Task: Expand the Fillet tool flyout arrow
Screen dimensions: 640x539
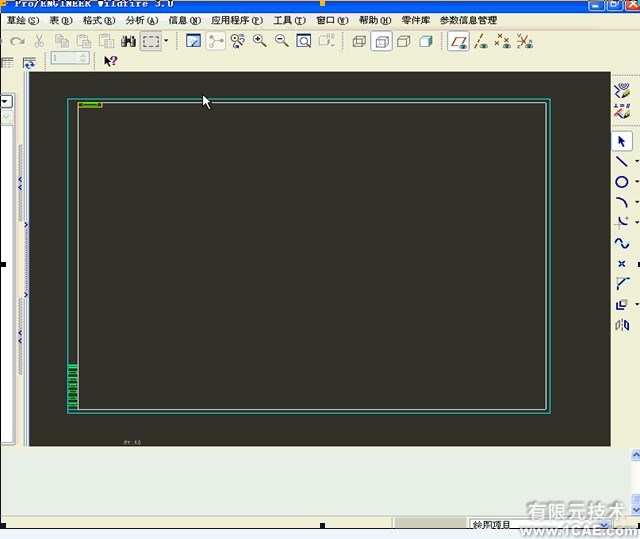Action: click(636, 223)
